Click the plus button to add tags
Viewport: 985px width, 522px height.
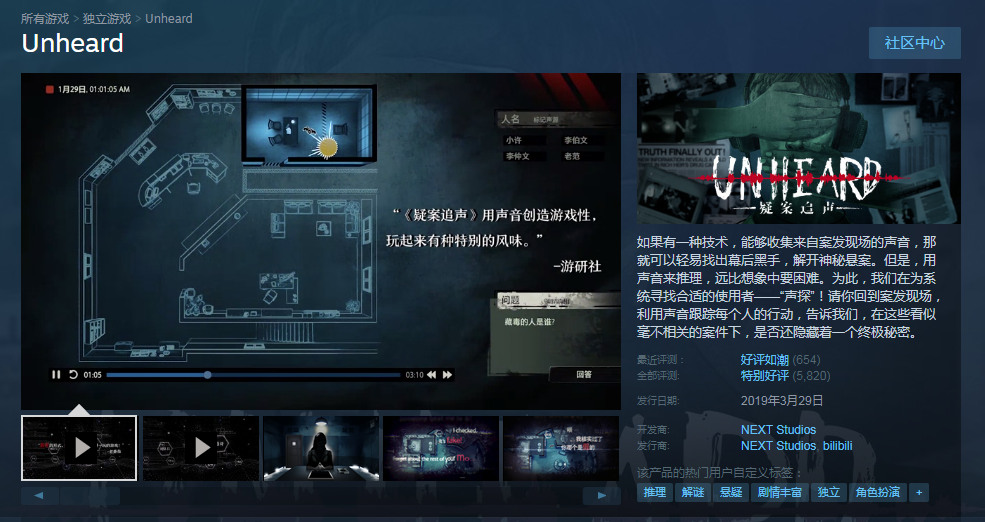point(919,492)
